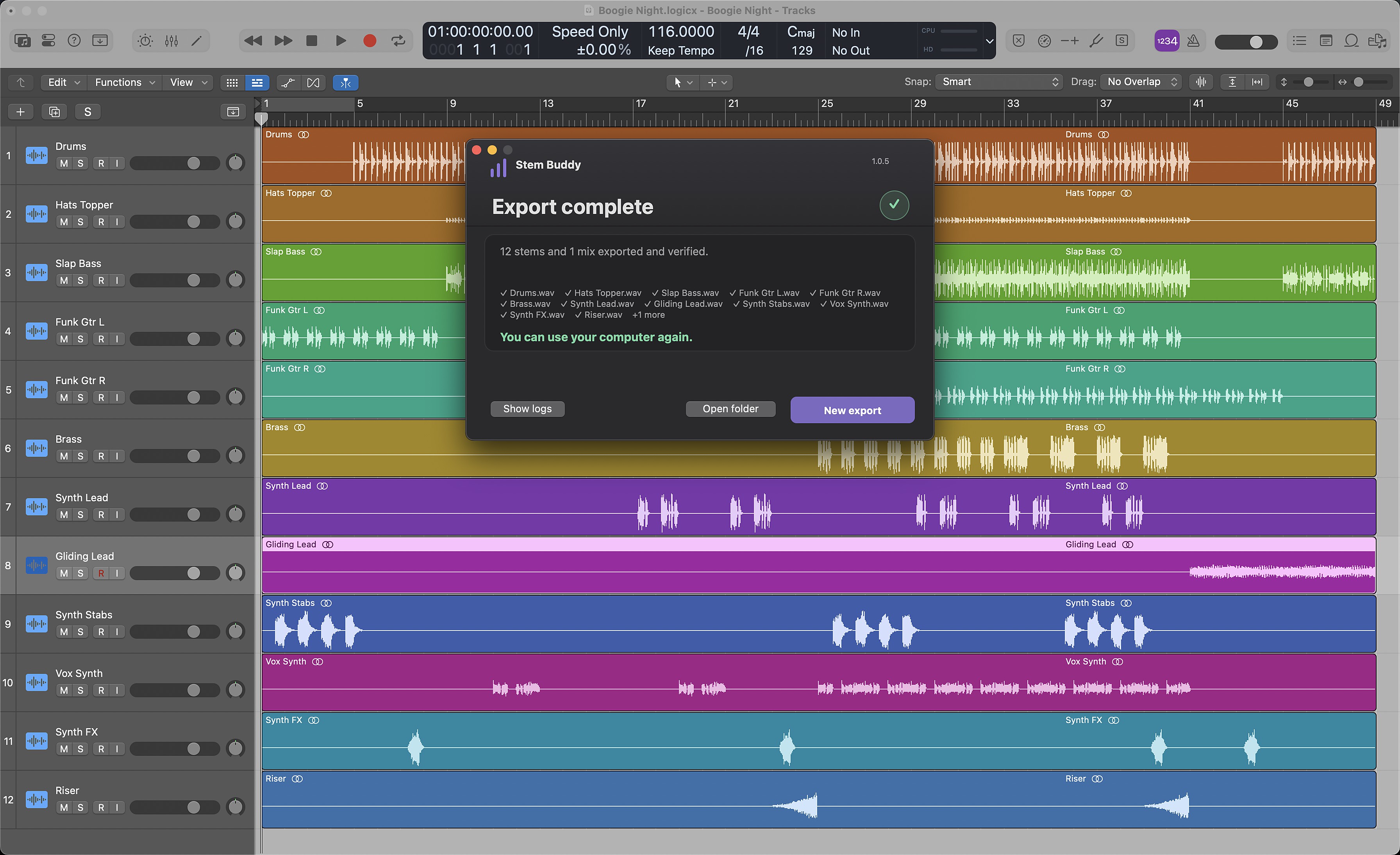1400x855 pixels.
Task: Open the Inspector toggle icon
Action: pyautogui.click(x=48, y=41)
